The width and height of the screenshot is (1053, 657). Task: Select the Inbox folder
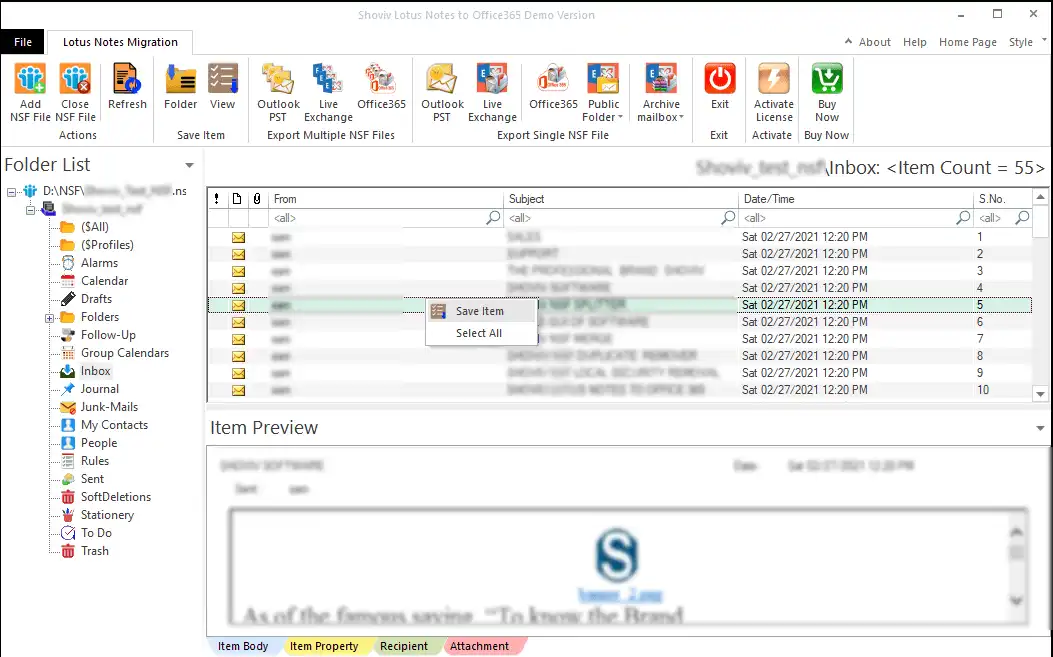click(95, 371)
